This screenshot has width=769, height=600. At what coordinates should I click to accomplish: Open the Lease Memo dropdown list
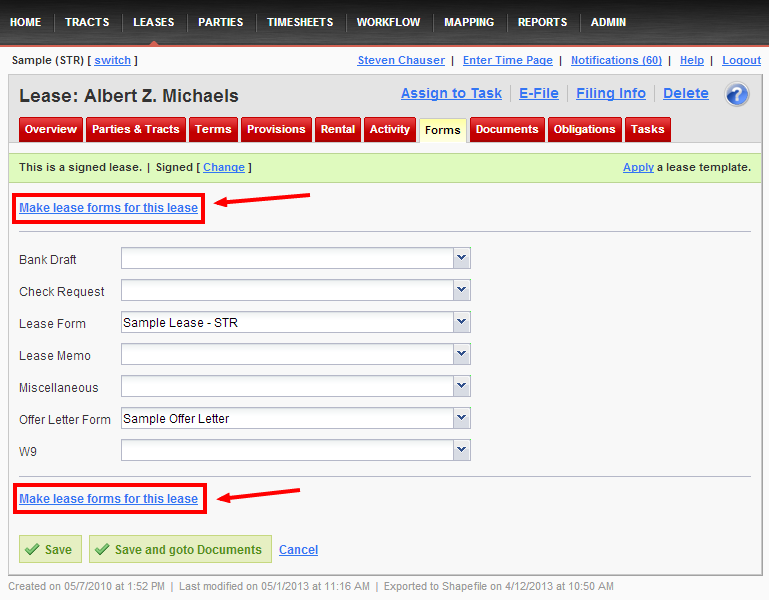tap(461, 355)
